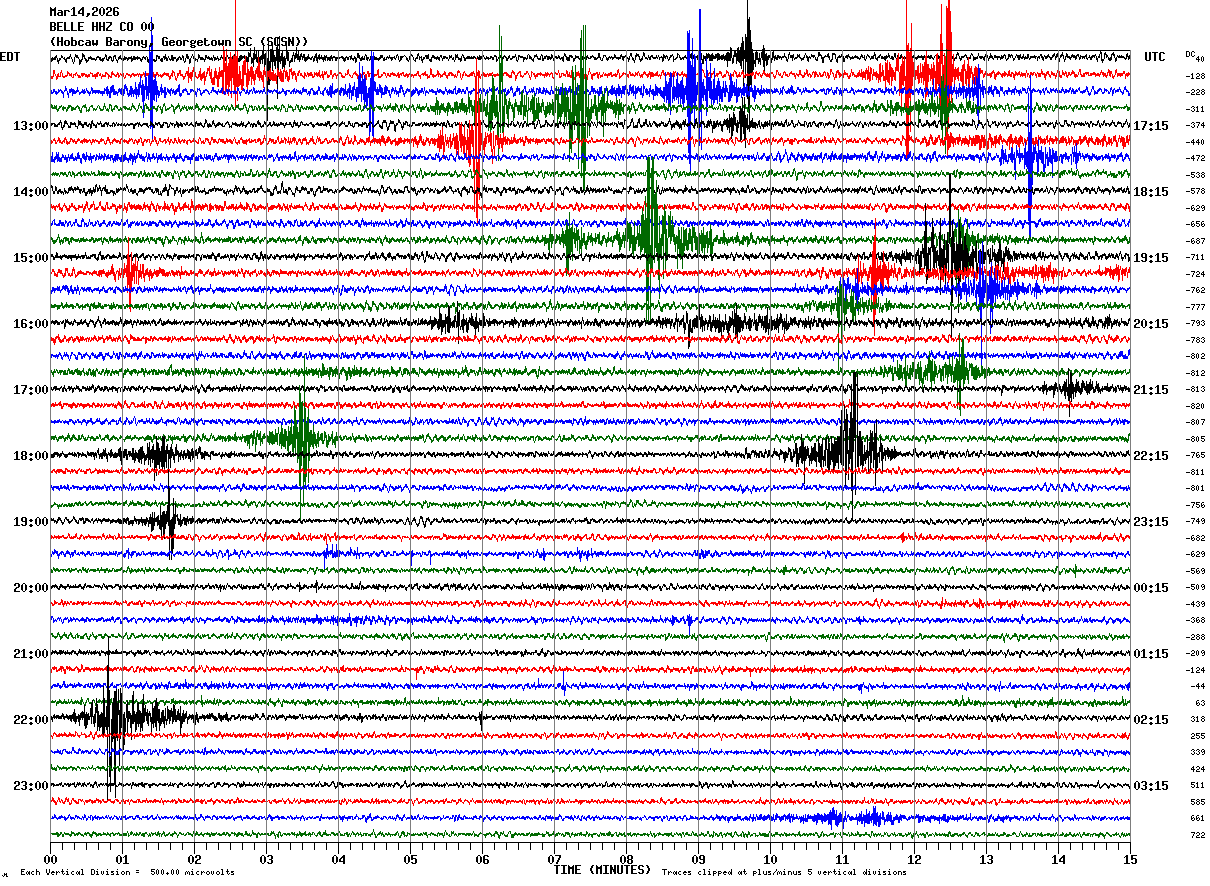Image resolution: width=1210 pixels, height=886 pixels.
Task: Click minute tick label 12 on the x-axis
Action: 914,858
